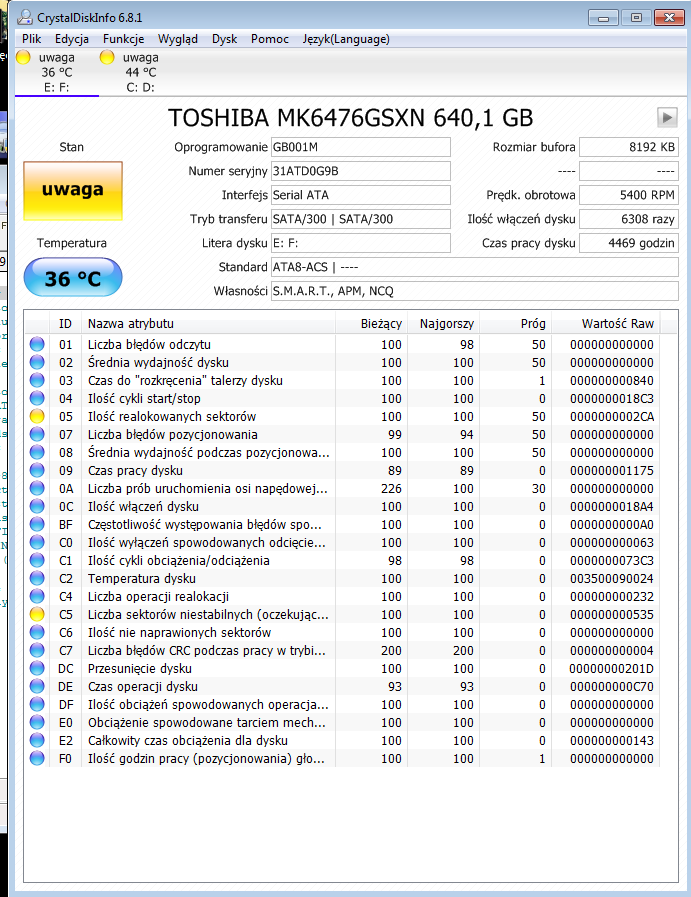Screen dimensions: 691x897
Task: Click blue status icon for attribute C0
Action: 37,542
